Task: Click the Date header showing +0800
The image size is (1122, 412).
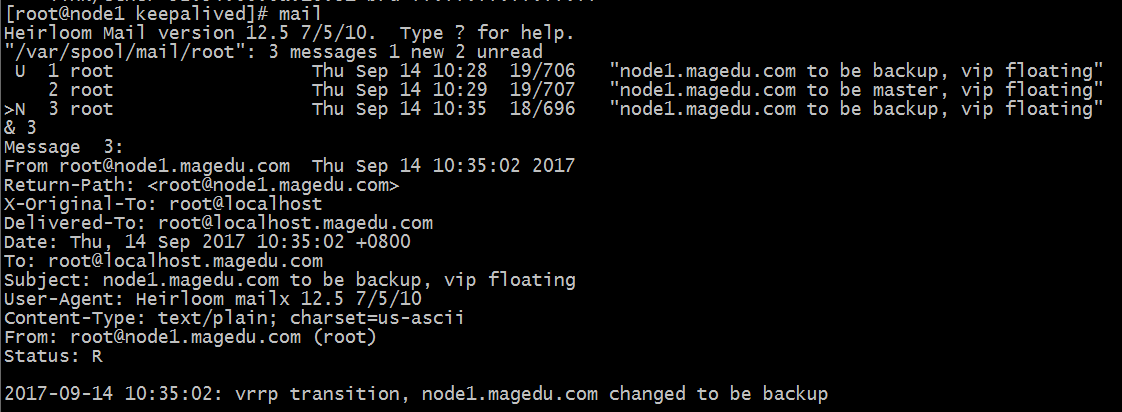Action: (208, 242)
